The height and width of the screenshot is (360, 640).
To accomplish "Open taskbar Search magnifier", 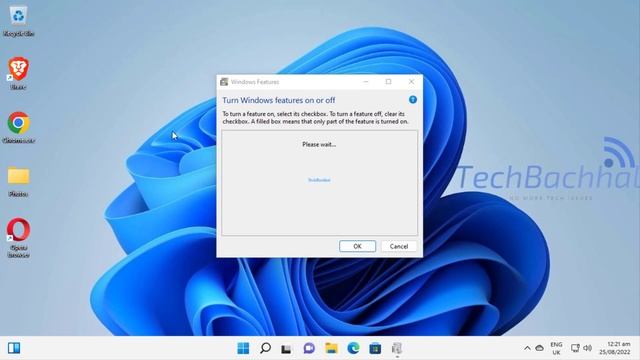I will 265,348.
